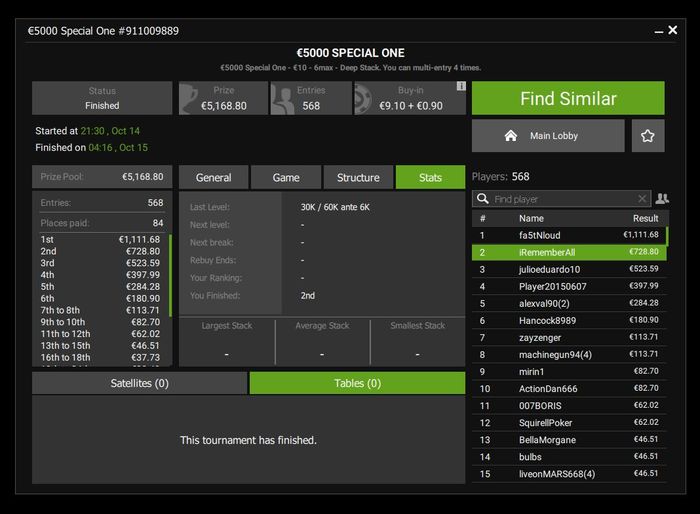Click the 7th to 8th payout row

100,310
